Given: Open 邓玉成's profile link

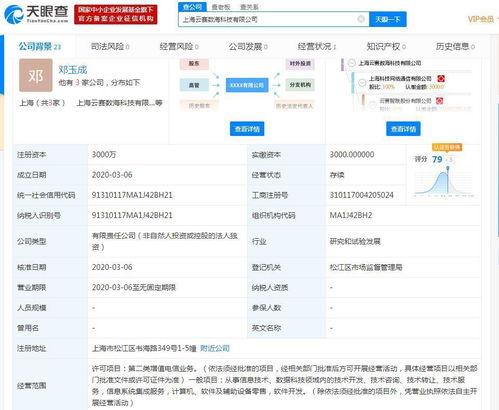Looking at the screenshot, I should [73, 70].
